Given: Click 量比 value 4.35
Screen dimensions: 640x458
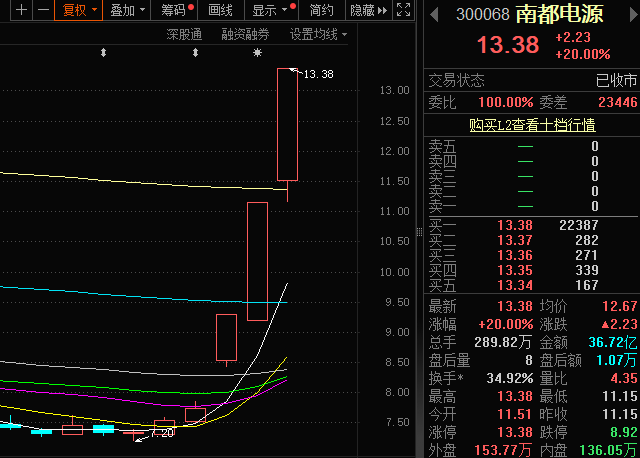Looking at the screenshot, I should pyautogui.click(x=624, y=378).
